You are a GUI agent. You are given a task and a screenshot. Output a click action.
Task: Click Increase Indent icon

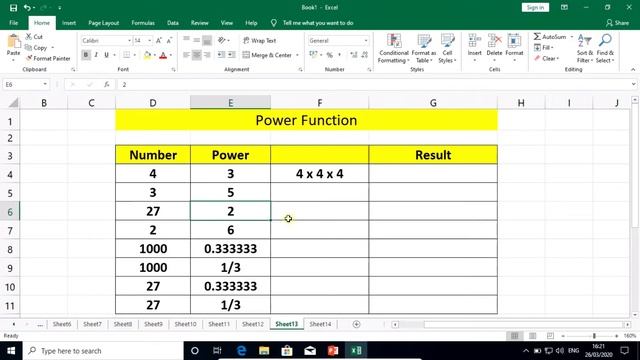pyautogui.click(x=231, y=55)
